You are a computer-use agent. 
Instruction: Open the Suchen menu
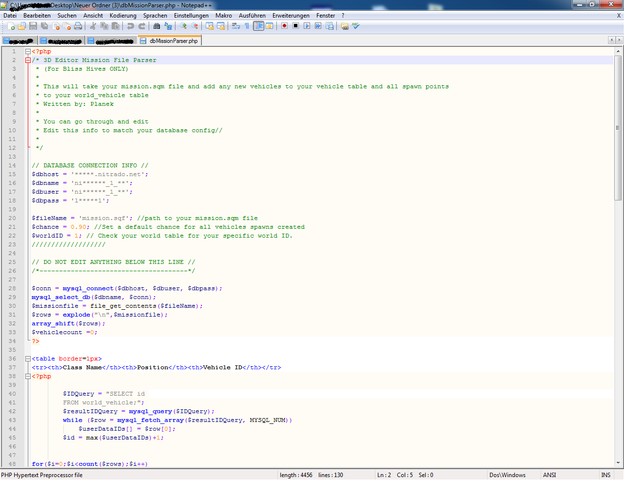[x=67, y=16]
